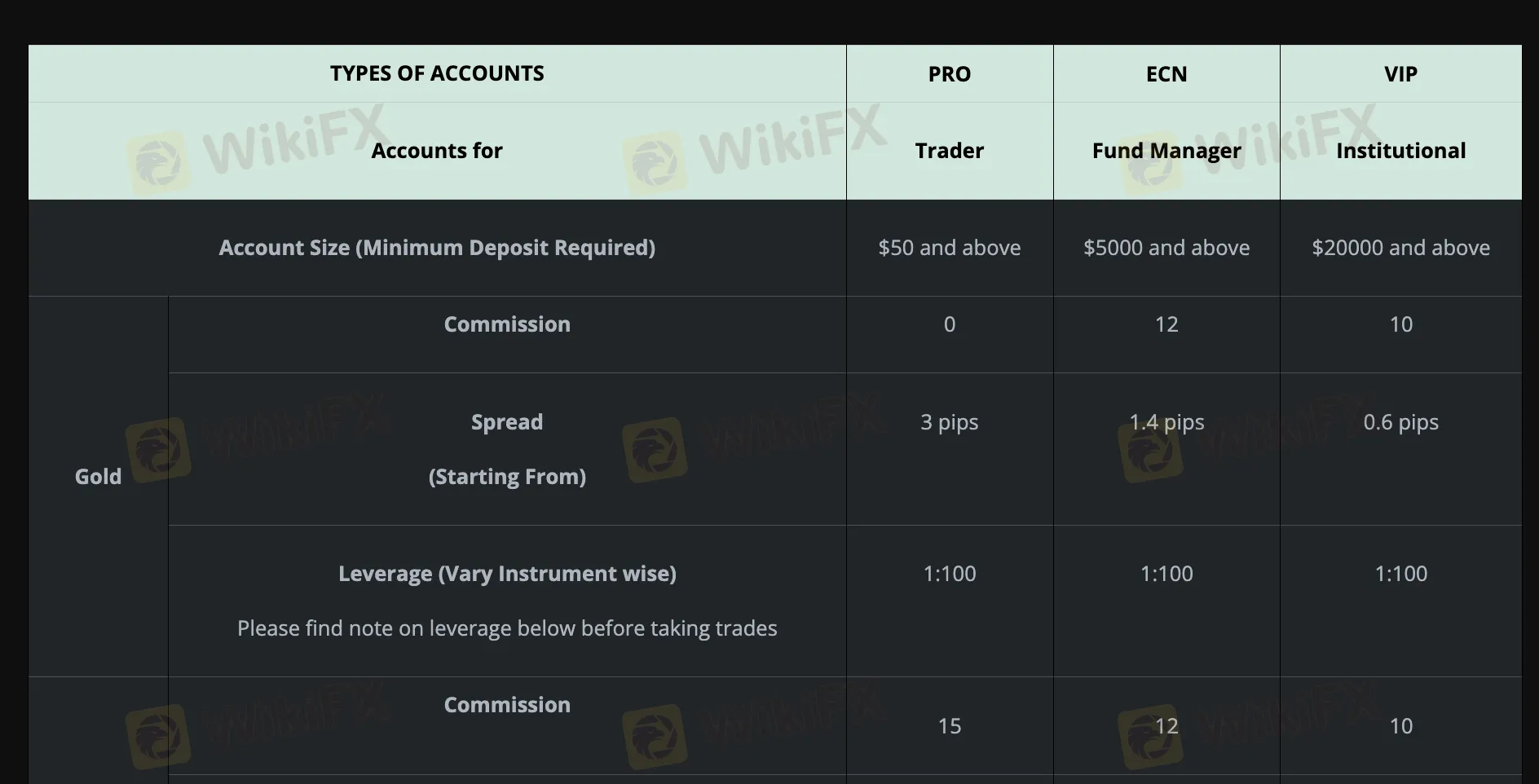Click the leverage note text below Leverage

click(507, 628)
